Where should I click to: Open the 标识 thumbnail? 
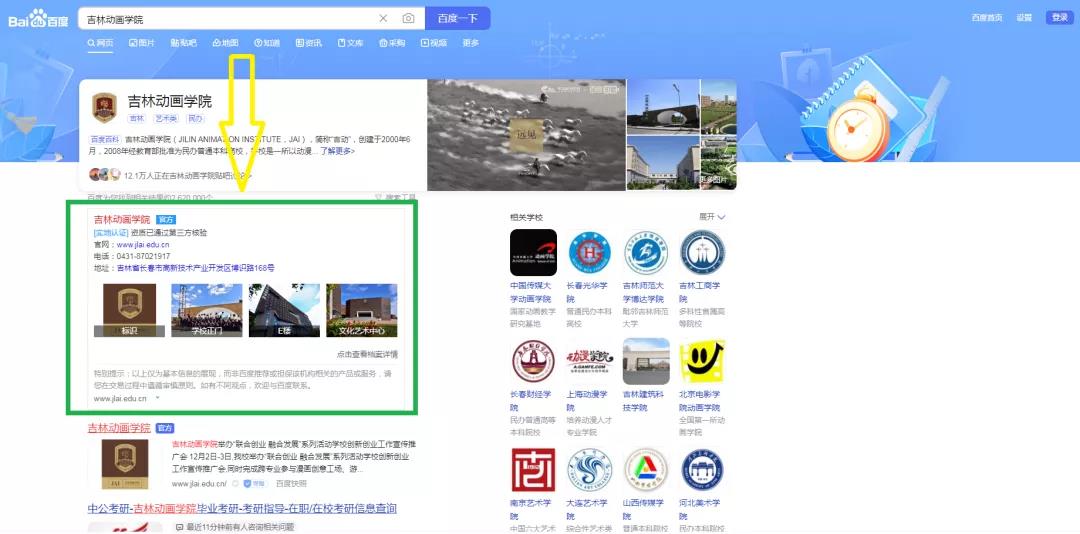coord(129,310)
